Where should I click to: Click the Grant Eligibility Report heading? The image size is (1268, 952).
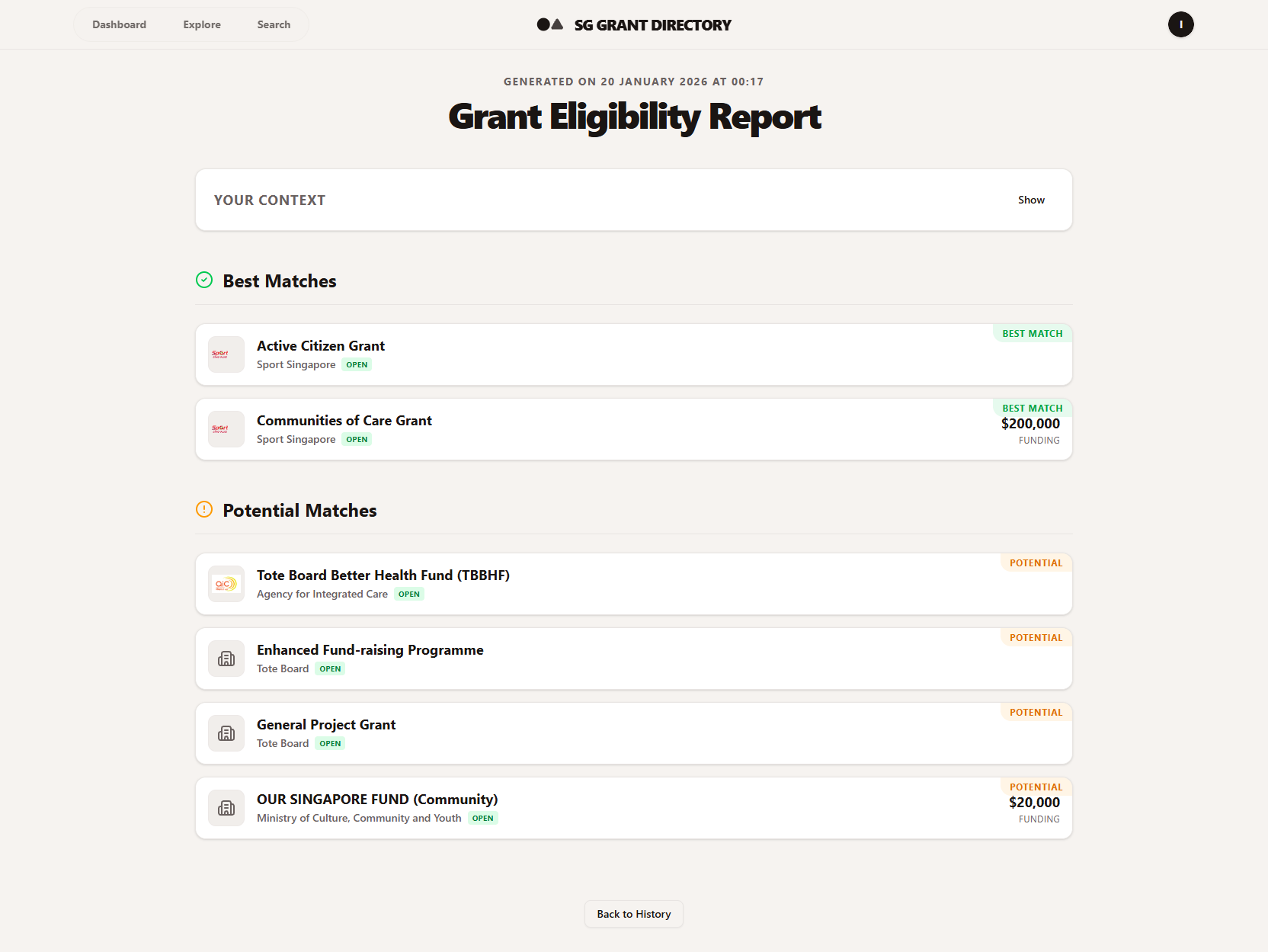point(634,117)
